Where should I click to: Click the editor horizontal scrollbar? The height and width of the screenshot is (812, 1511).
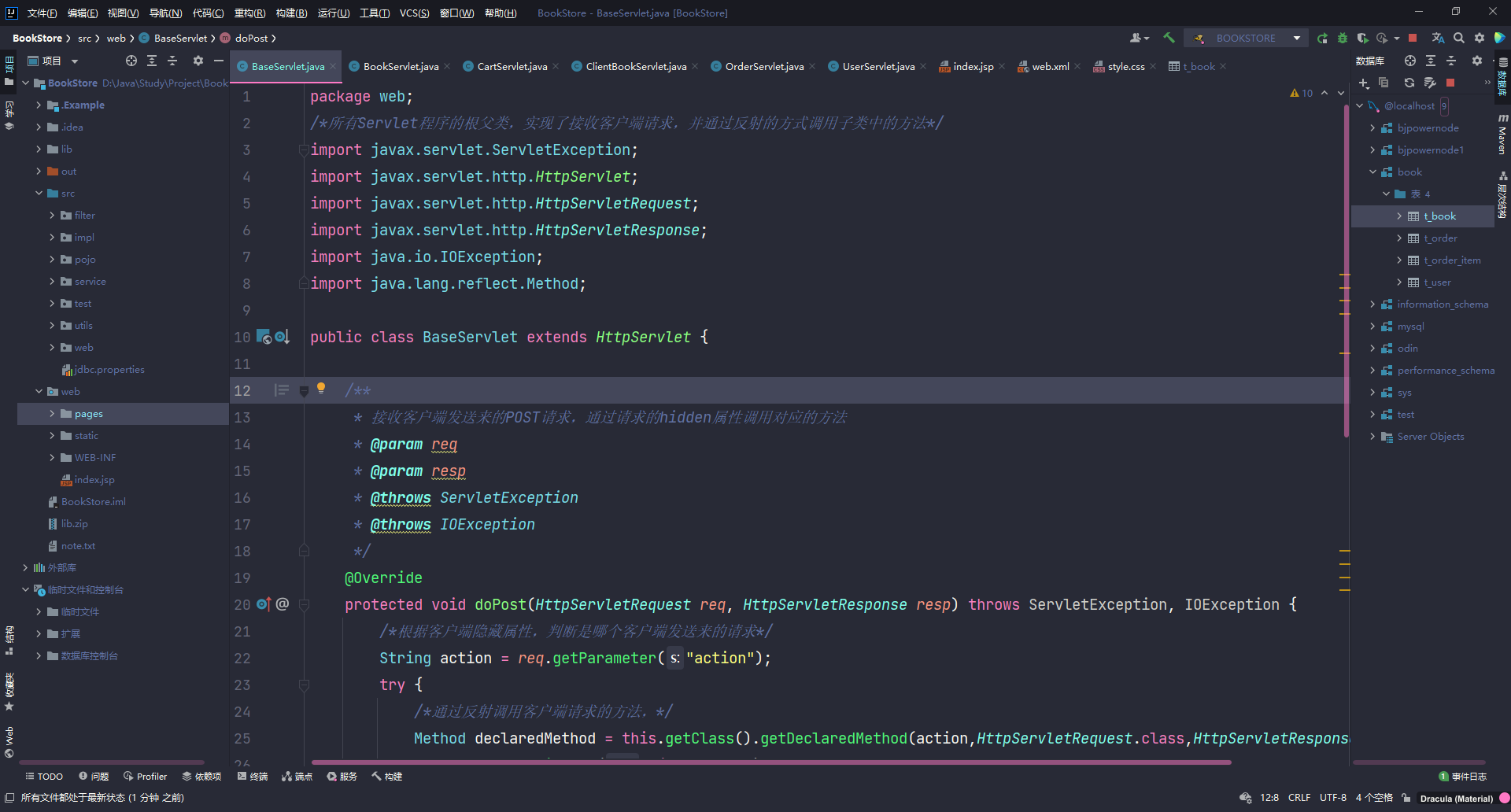point(771,762)
